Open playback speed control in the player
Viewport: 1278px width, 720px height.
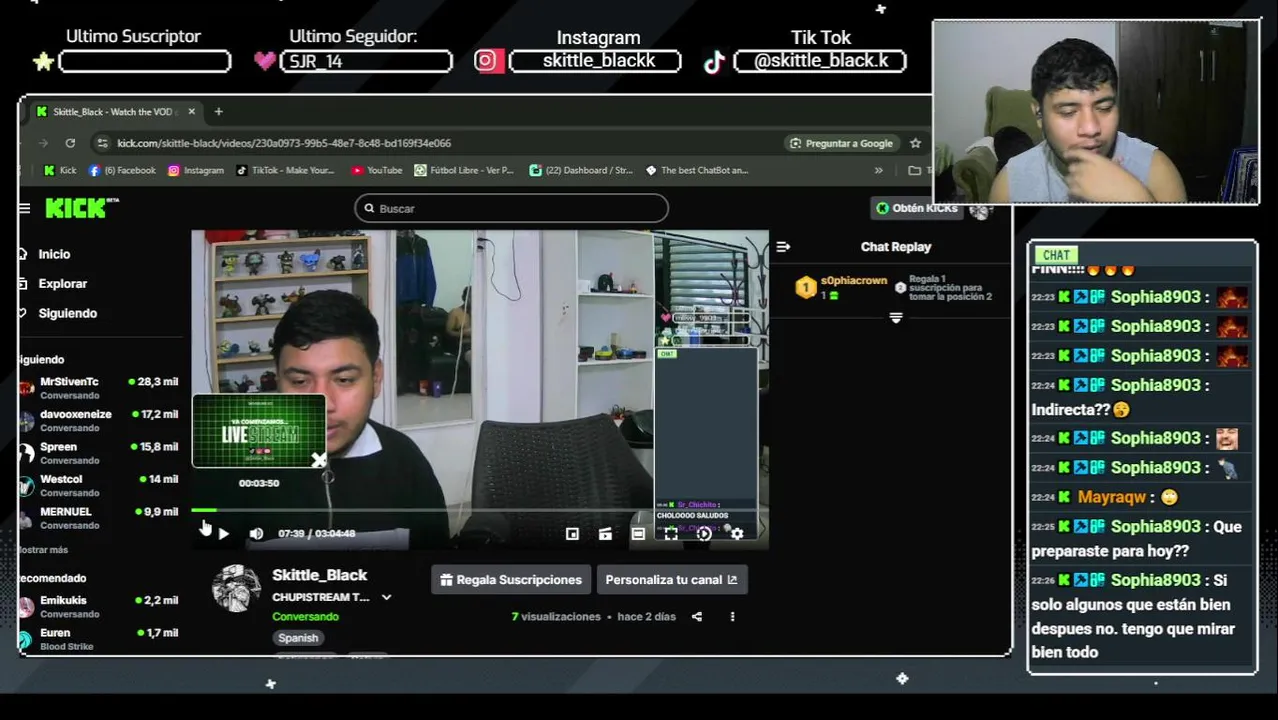coord(704,534)
